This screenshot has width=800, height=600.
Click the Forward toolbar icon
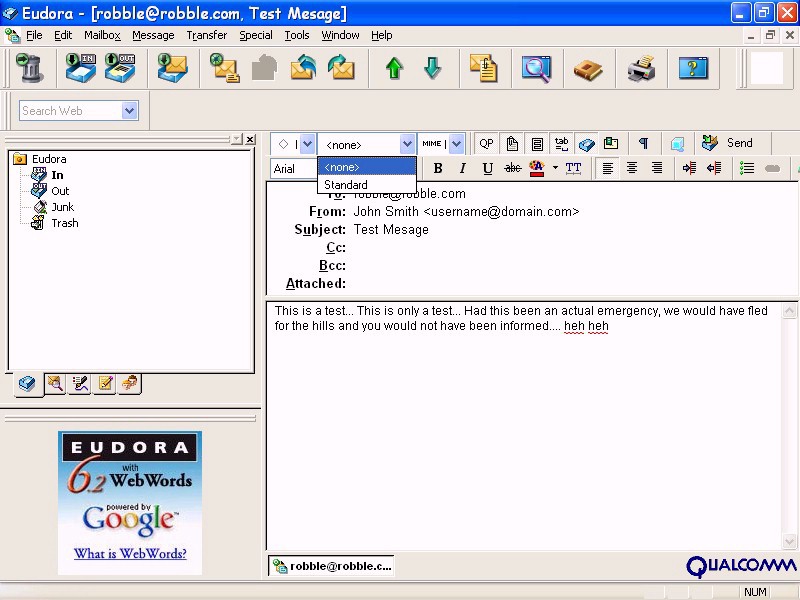[341, 67]
